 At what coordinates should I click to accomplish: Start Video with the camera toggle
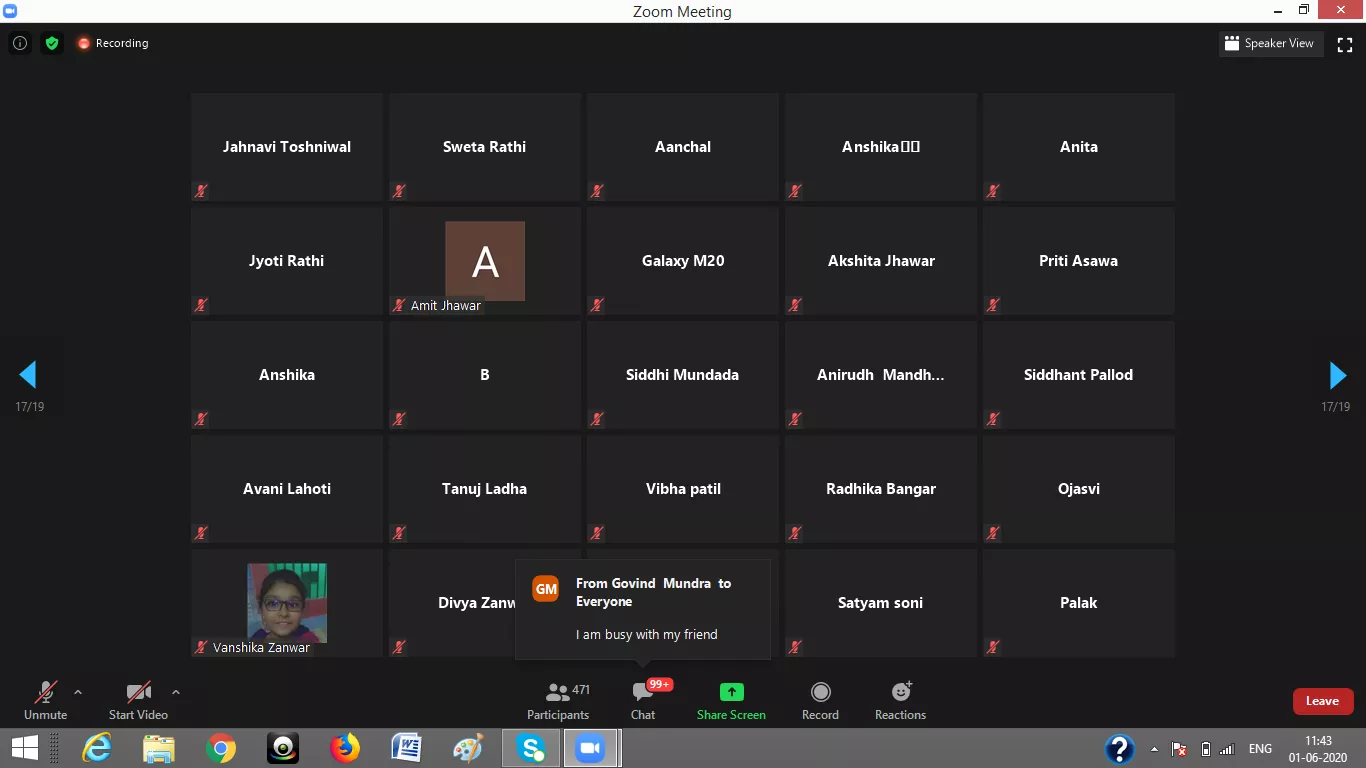pos(138,700)
